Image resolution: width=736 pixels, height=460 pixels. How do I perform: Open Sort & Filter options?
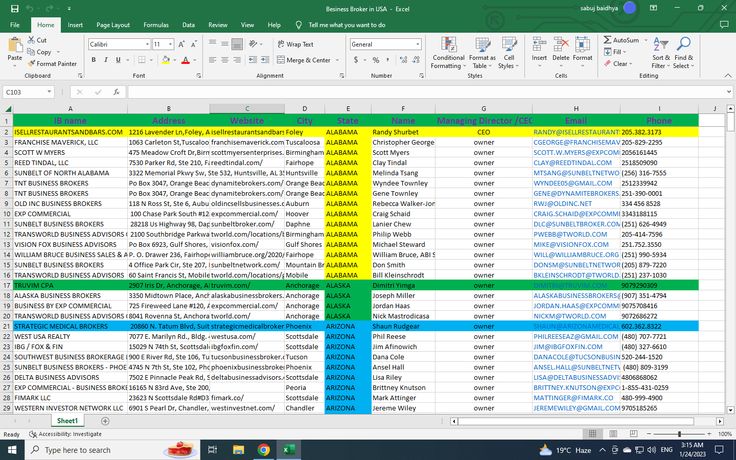point(661,53)
